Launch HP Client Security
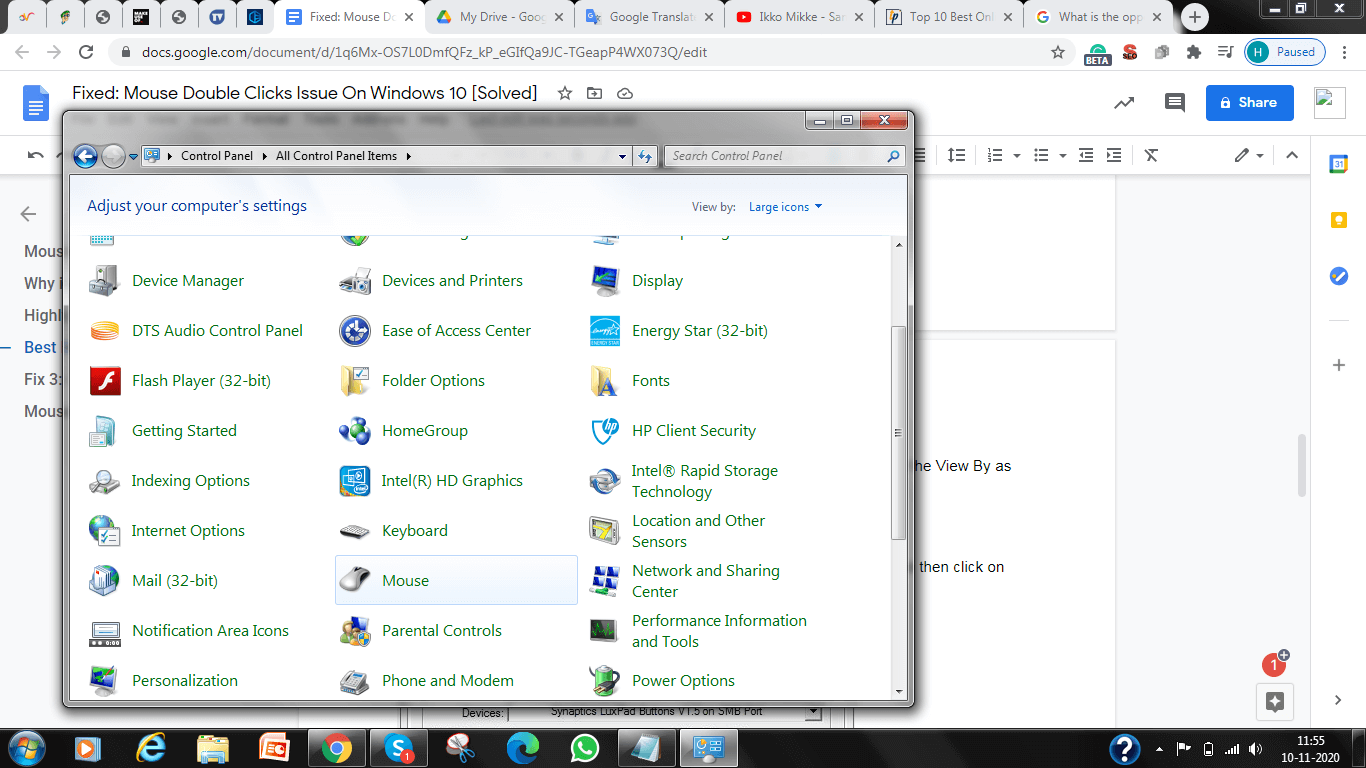Viewport: 1366px width, 768px height. 694,431
